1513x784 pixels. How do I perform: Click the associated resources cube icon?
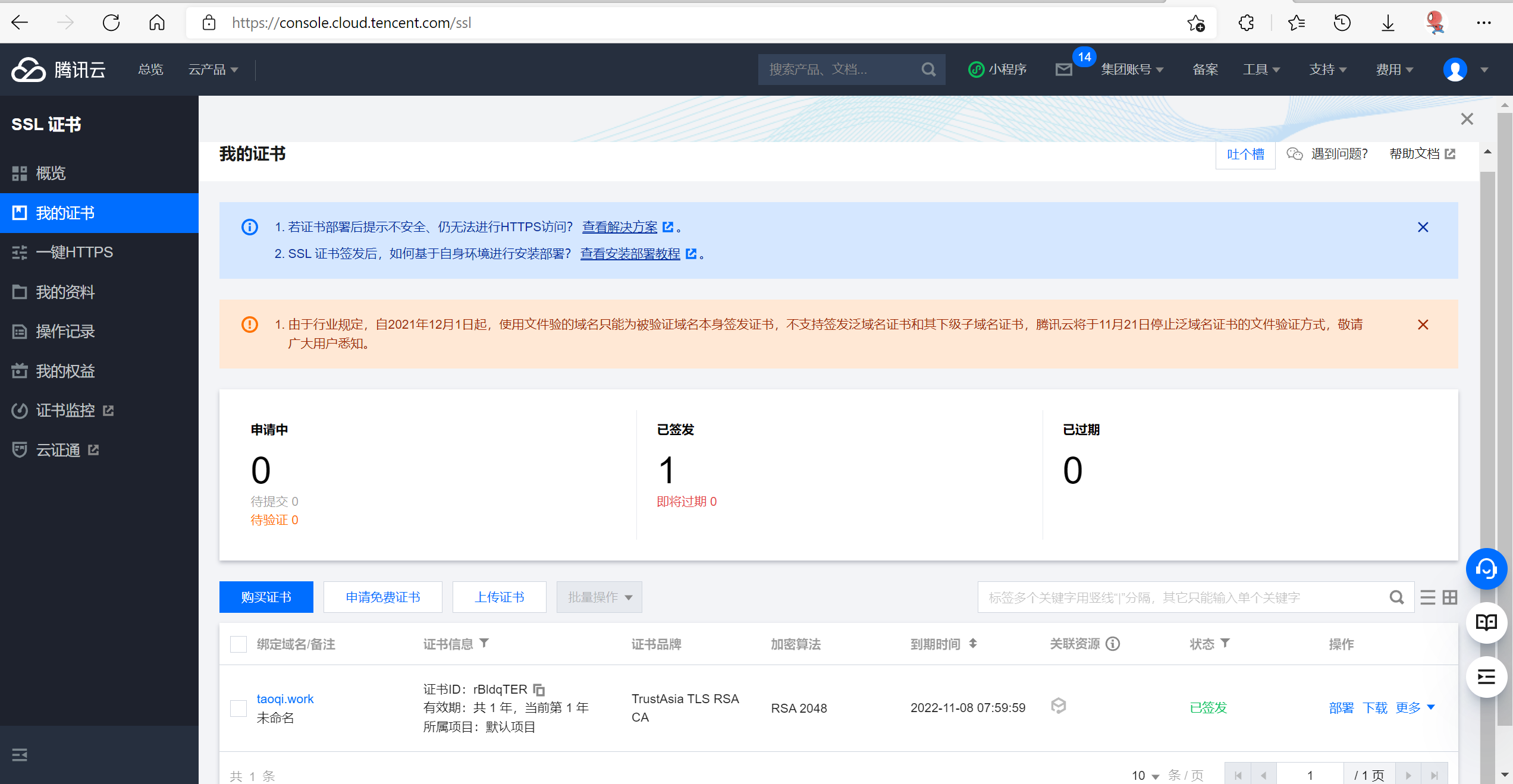(1058, 706)
